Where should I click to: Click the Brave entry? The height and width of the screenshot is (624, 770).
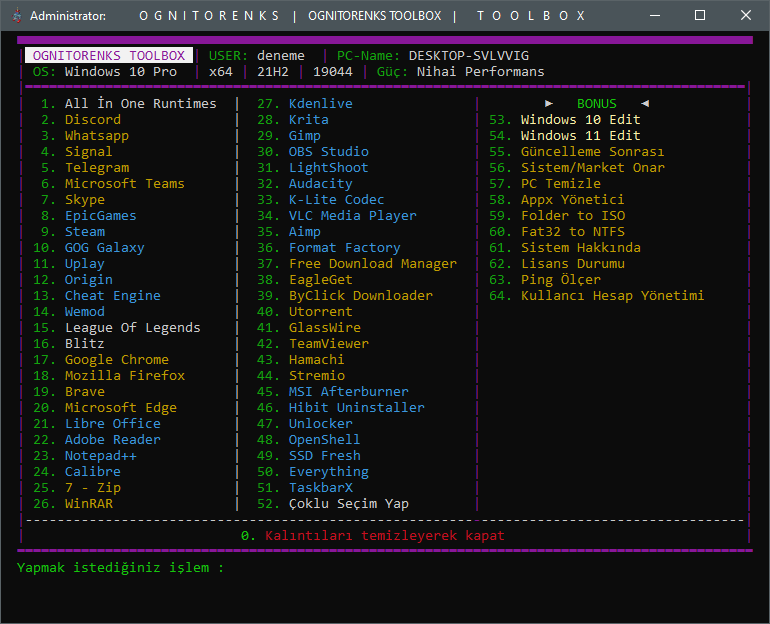pos(84,392)
